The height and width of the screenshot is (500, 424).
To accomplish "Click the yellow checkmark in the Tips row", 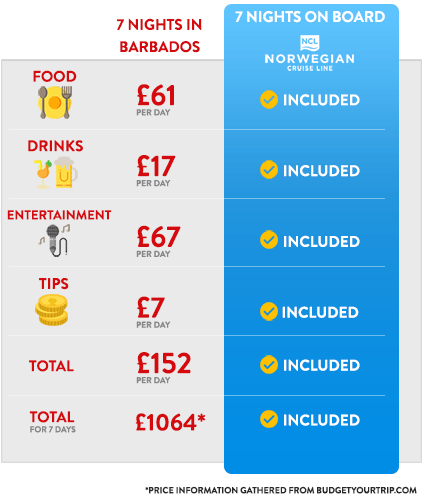I will (x=269, y=311).
